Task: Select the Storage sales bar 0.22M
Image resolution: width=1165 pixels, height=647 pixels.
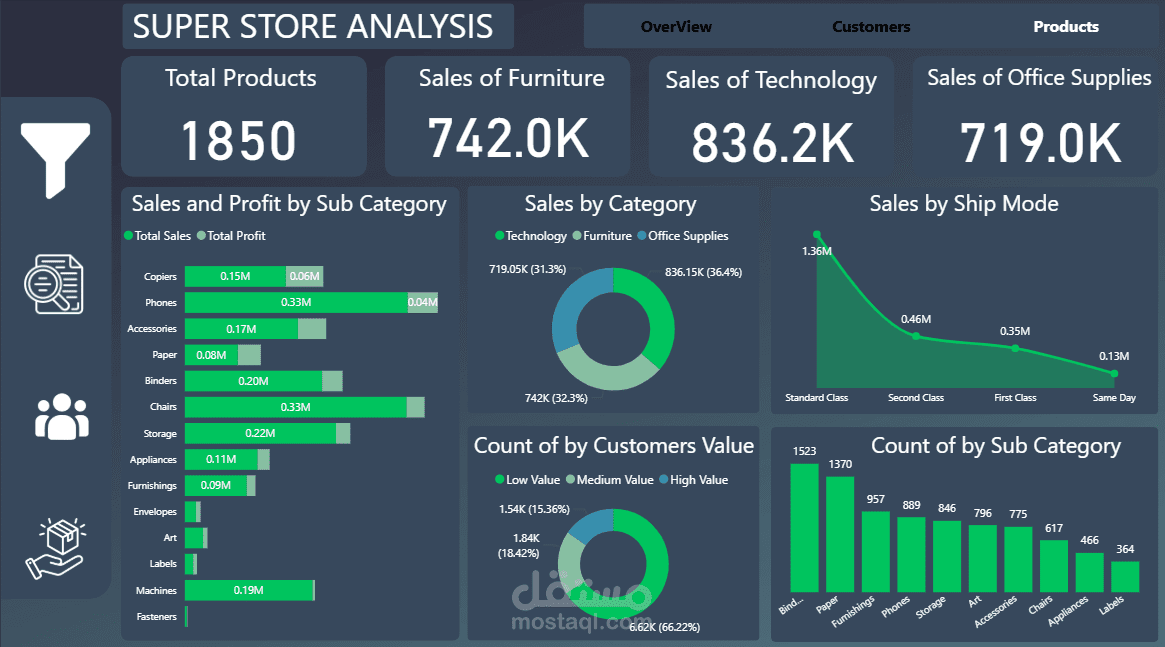Action: (260, 433)
